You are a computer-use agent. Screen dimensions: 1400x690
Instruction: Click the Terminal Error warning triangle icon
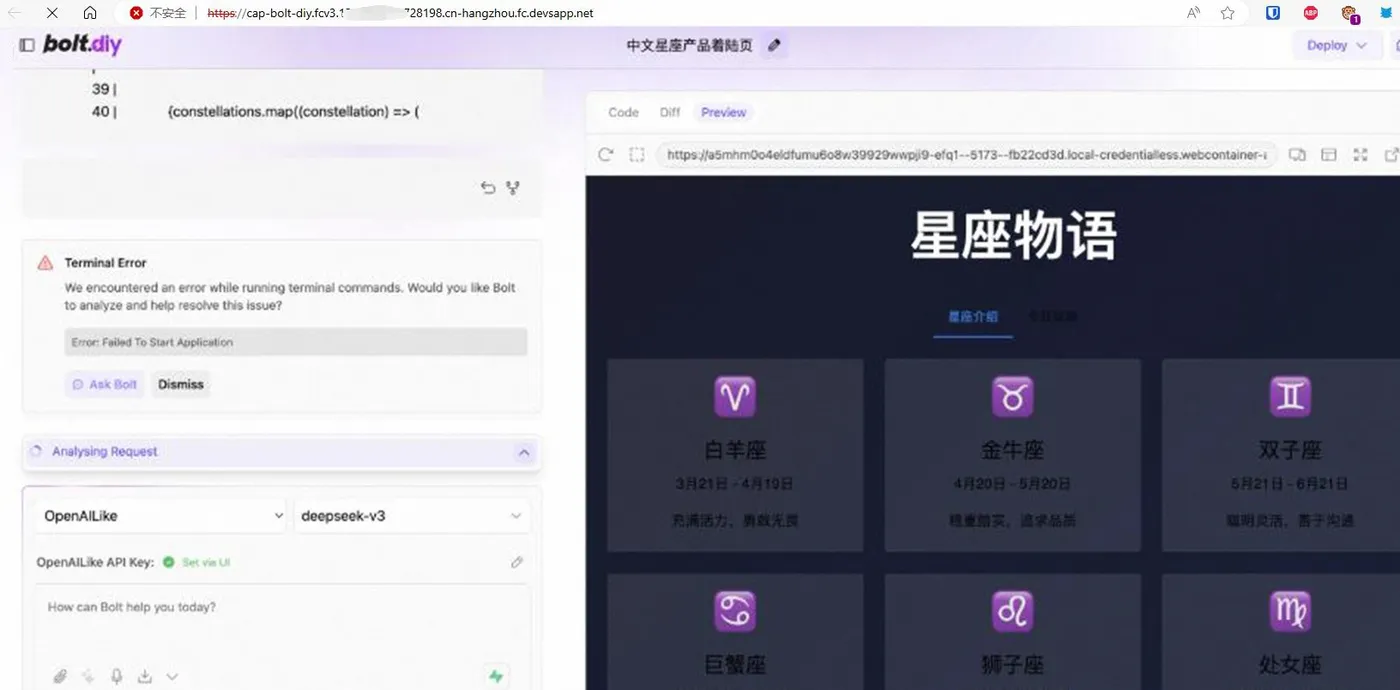(x=45, y=263)
